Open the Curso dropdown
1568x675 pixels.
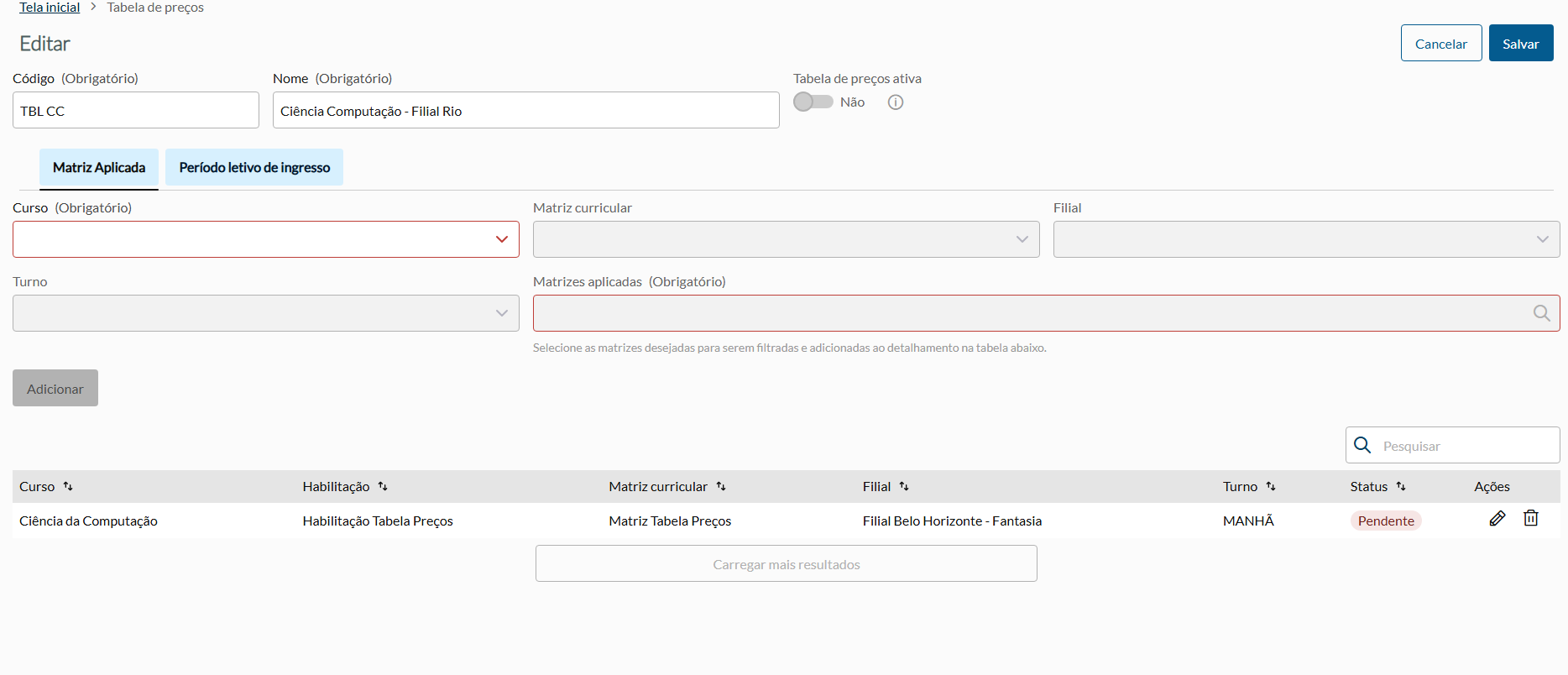[265, 239]
